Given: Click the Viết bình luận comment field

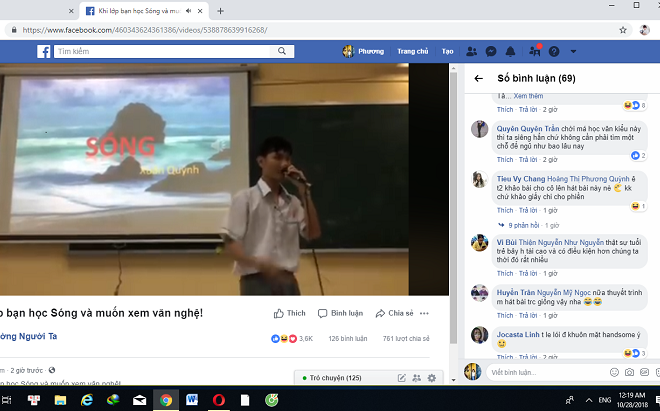Looking at the screenshot, I should (540, 372).
